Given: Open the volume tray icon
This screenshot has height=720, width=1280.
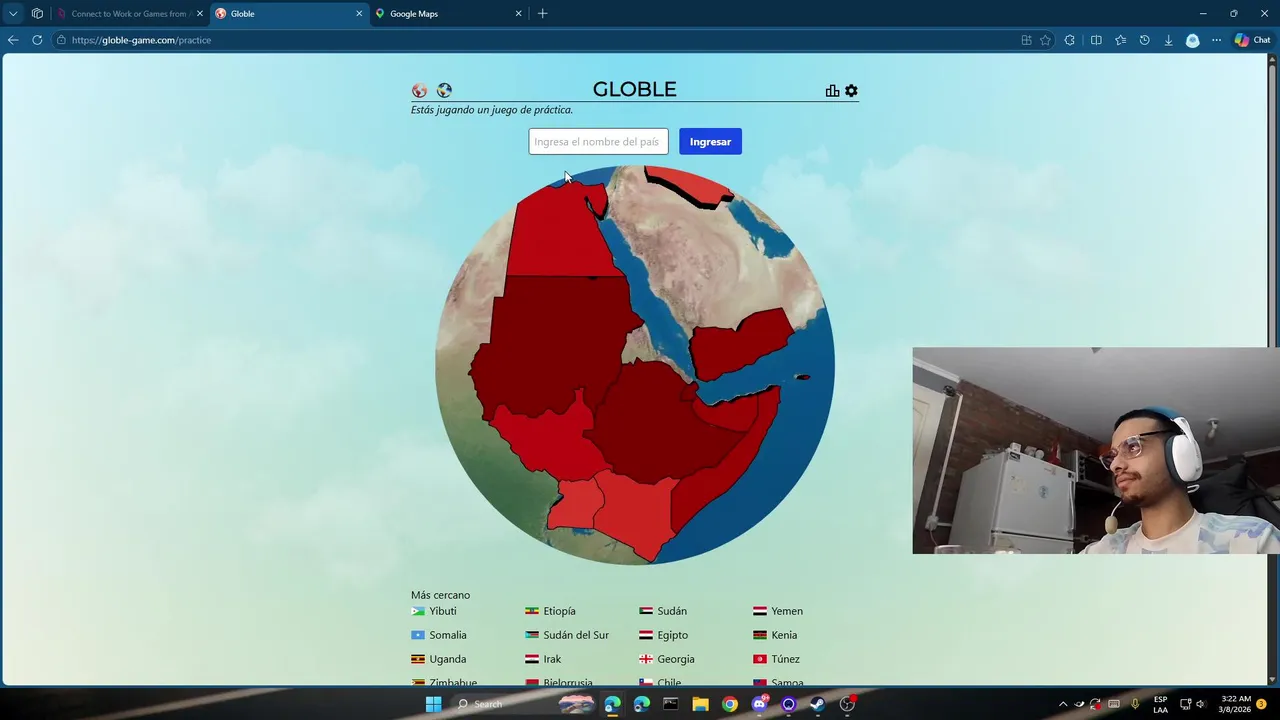Looking at the screenshot, I should coord(1200,704).
